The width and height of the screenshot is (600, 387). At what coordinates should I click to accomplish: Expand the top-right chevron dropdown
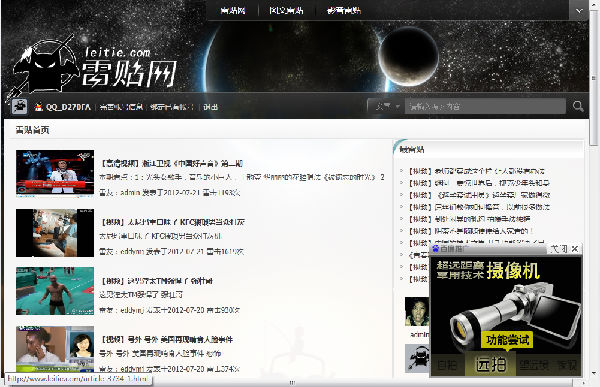[579, 10]
